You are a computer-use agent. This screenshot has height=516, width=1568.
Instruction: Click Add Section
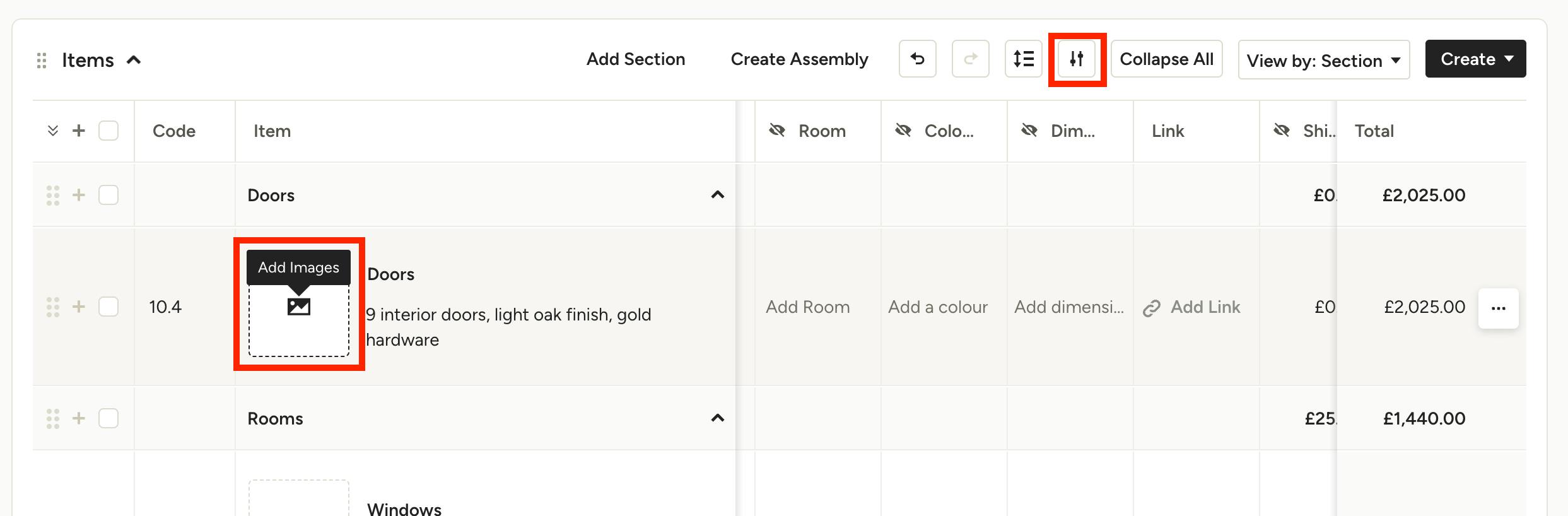click(636, 59)
